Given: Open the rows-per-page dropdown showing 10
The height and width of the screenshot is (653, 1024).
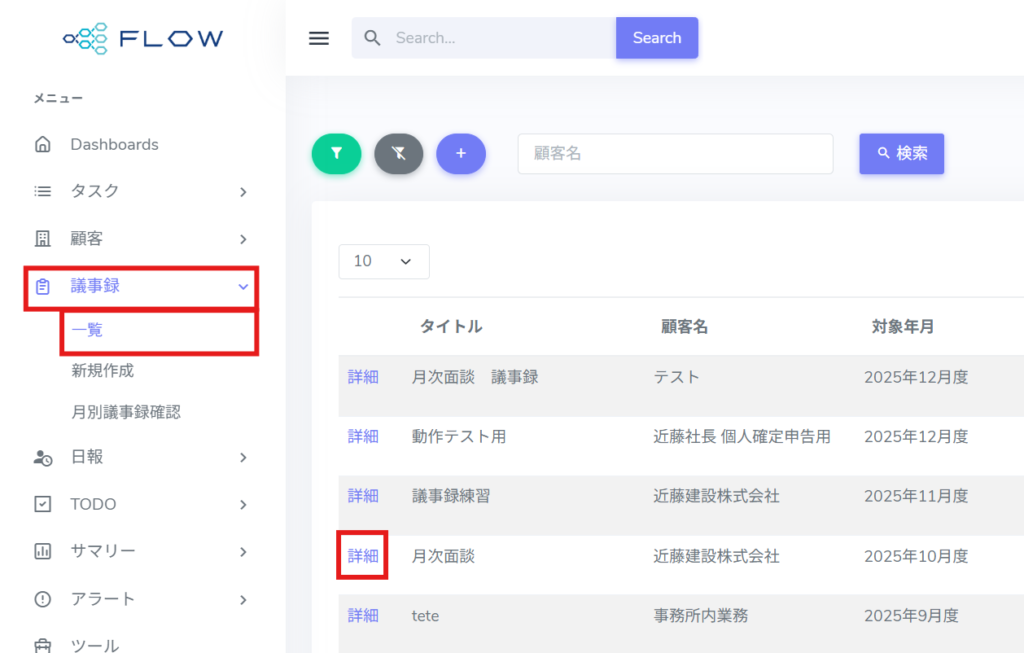Looking at the screenshot, I should pos(384,261).
